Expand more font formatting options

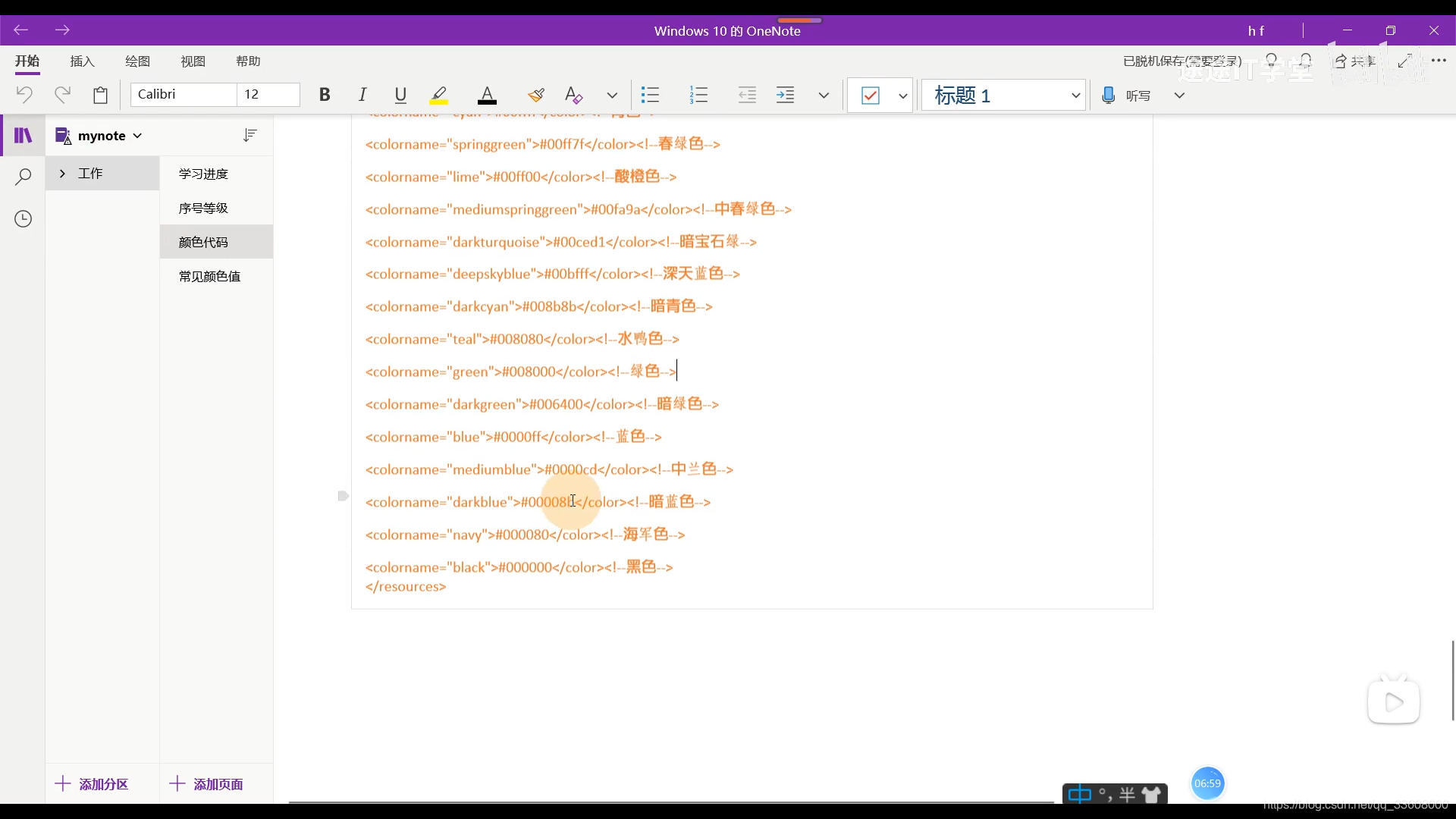click(x=612, y=96)
